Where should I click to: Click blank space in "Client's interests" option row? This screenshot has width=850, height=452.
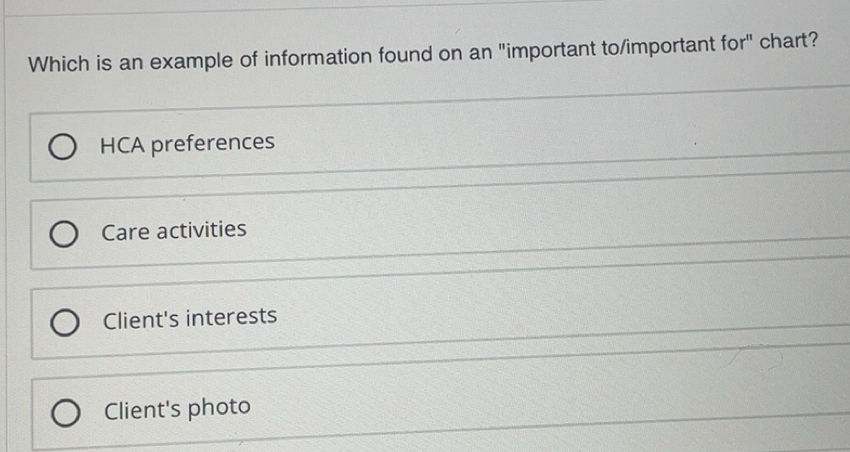coord(560,320)
